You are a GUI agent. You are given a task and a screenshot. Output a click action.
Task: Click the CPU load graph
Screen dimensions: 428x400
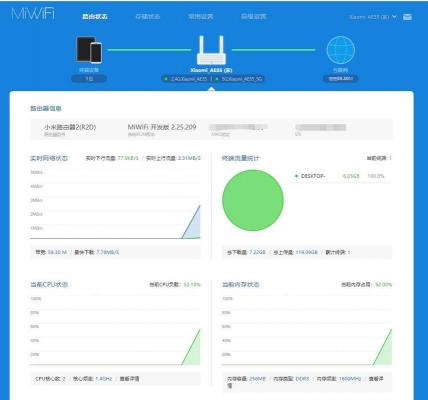point(115,330)
